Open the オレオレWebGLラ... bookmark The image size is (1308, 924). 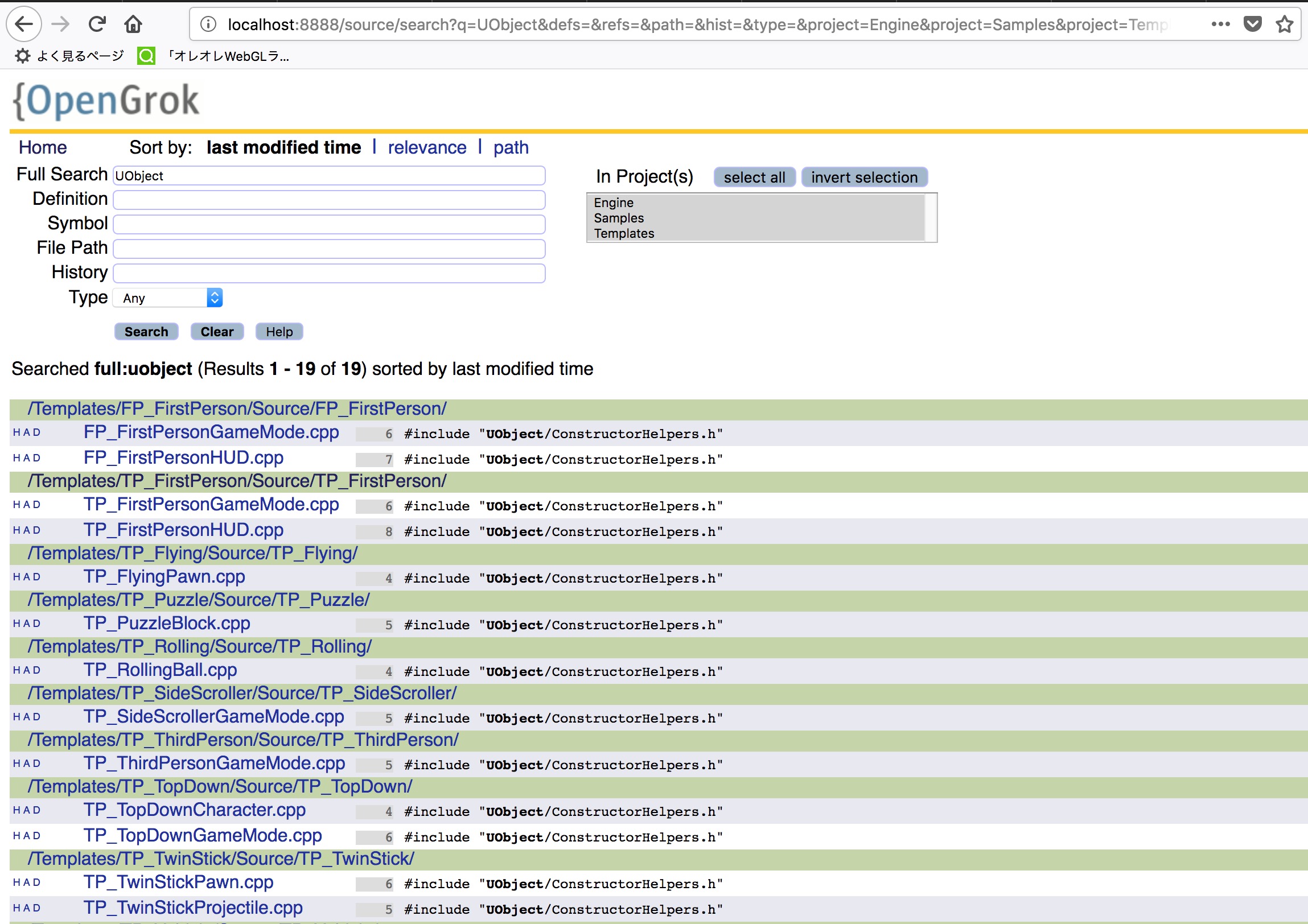coord(228,56)
